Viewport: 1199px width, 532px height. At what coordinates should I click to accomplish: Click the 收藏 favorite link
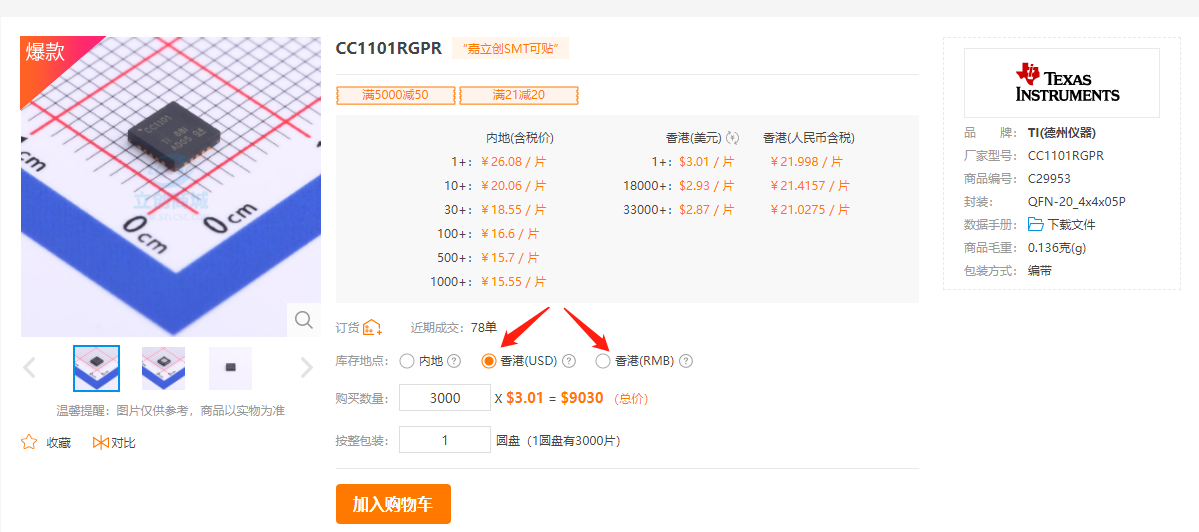pyautogui.click(x=58, y=443)
